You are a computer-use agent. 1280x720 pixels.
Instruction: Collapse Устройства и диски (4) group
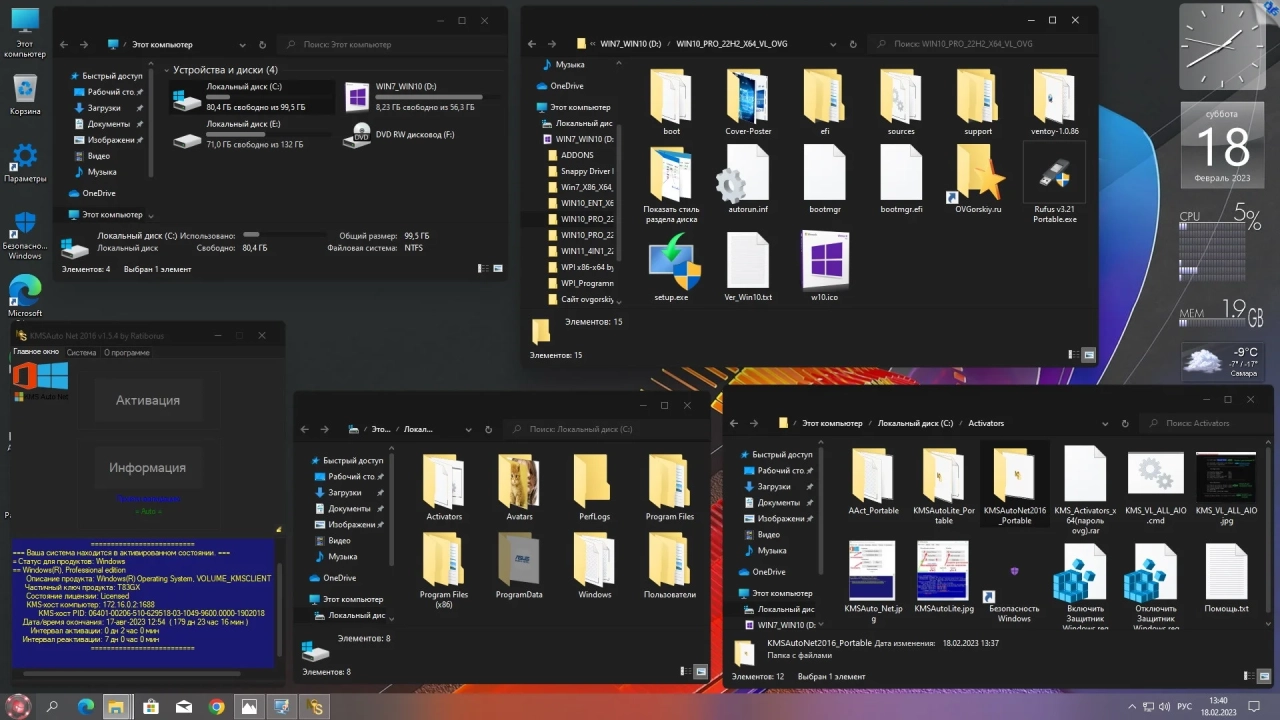pos(166,70)
